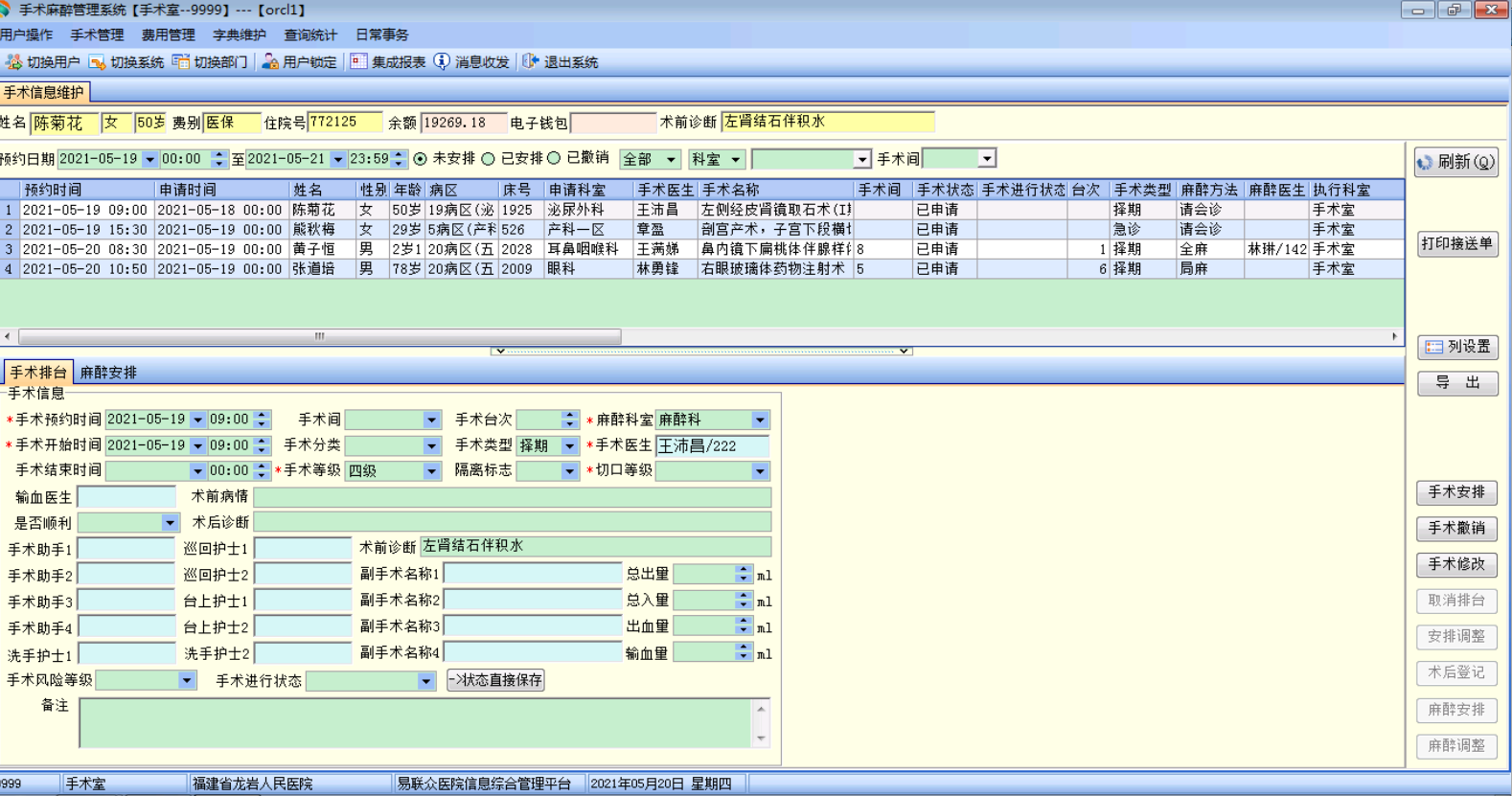Select the 已撤销 radio button
Viewport: 1512px width, 796px height.
point(554,159)
